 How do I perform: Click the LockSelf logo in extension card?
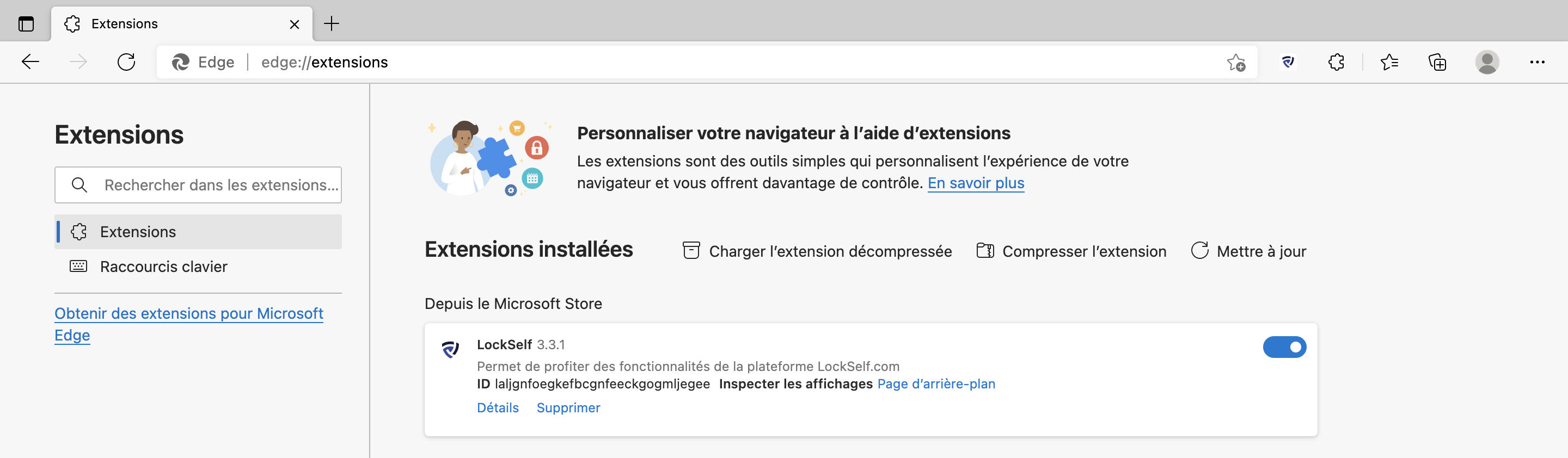point(450,349)
